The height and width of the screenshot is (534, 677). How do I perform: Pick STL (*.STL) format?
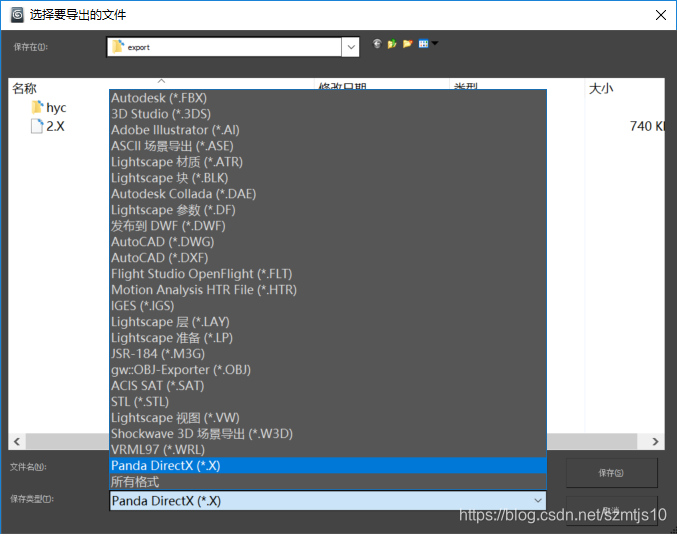[328, 401]
